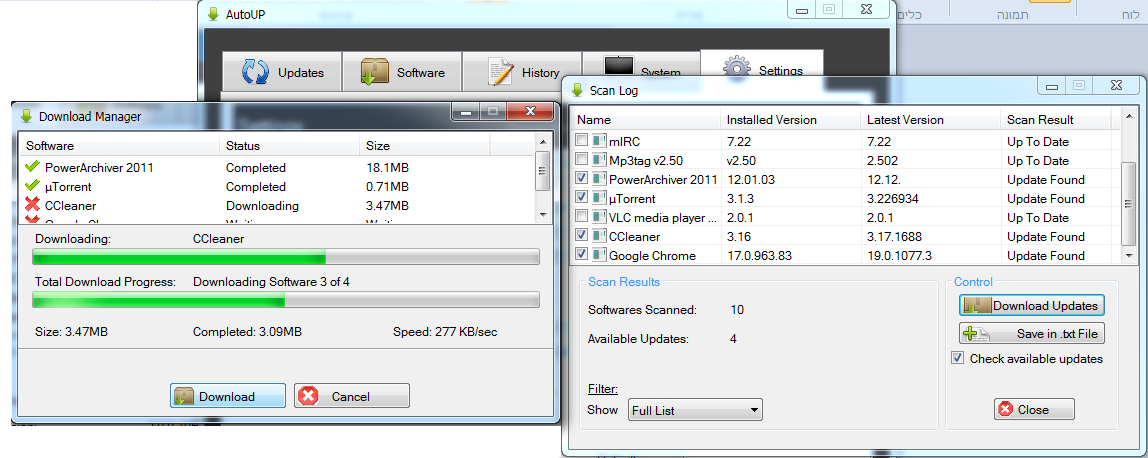Click 'Completed: 3.09MB' status text
Viewport: 1148px width, 458px height.
[x=247, y=331]
